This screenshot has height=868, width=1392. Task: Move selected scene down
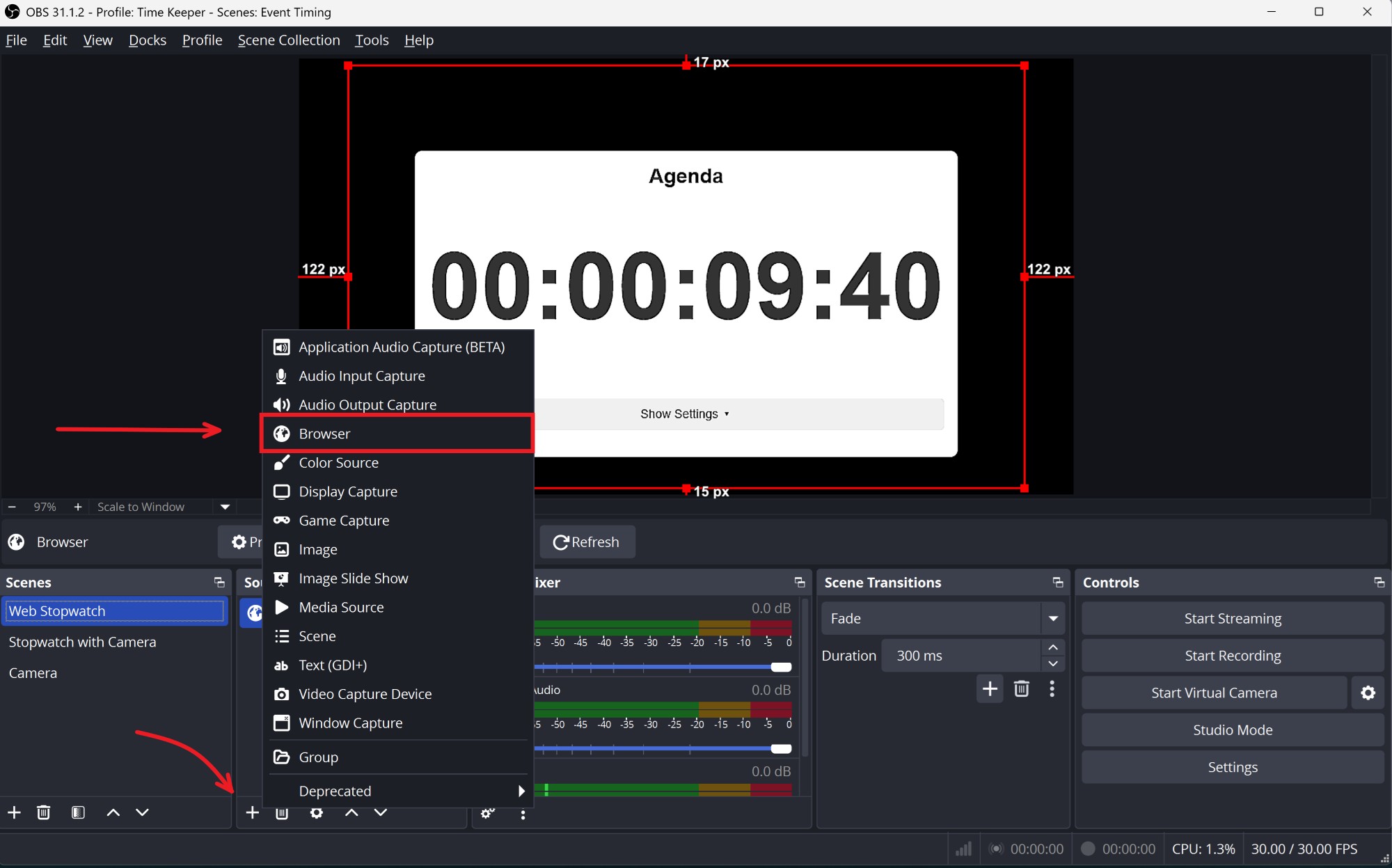coord(142,812)
